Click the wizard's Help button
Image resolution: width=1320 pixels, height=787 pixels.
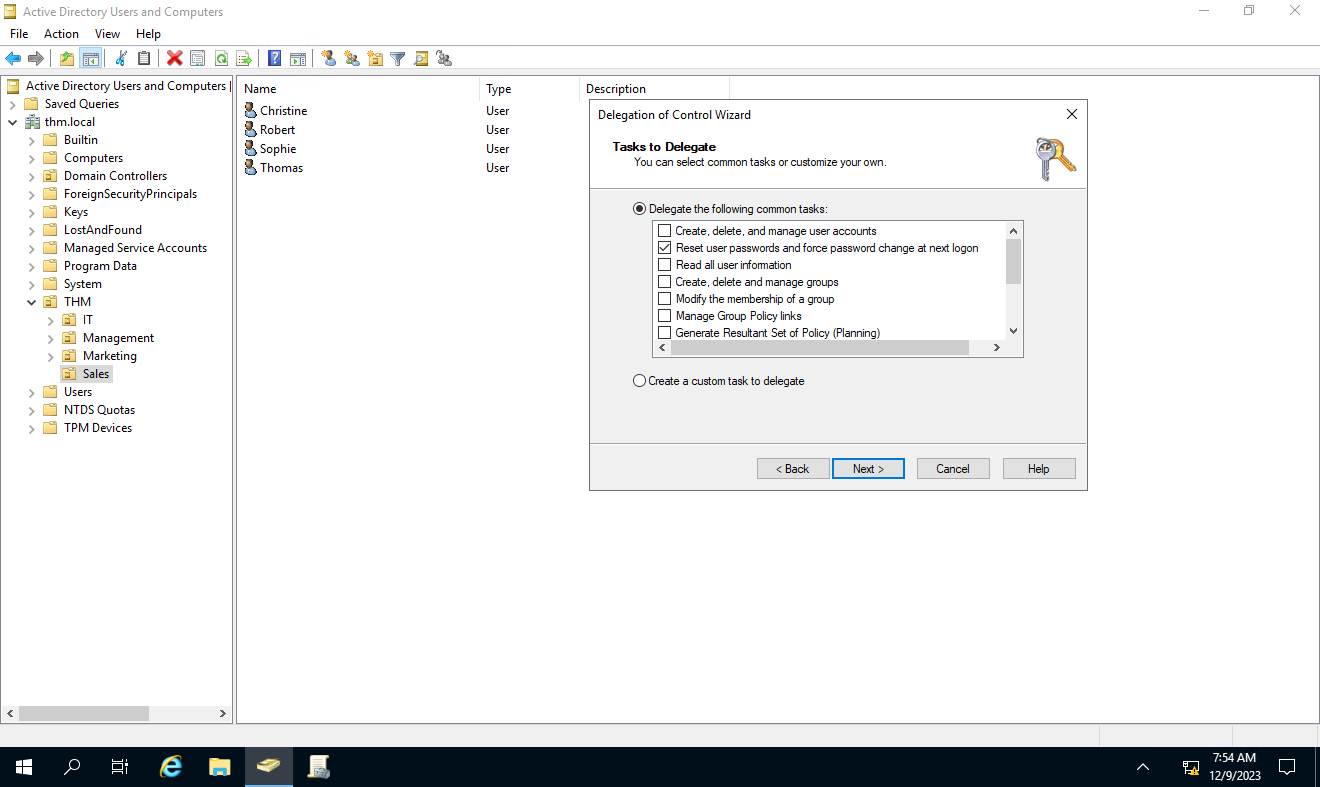pos(1039,468)
